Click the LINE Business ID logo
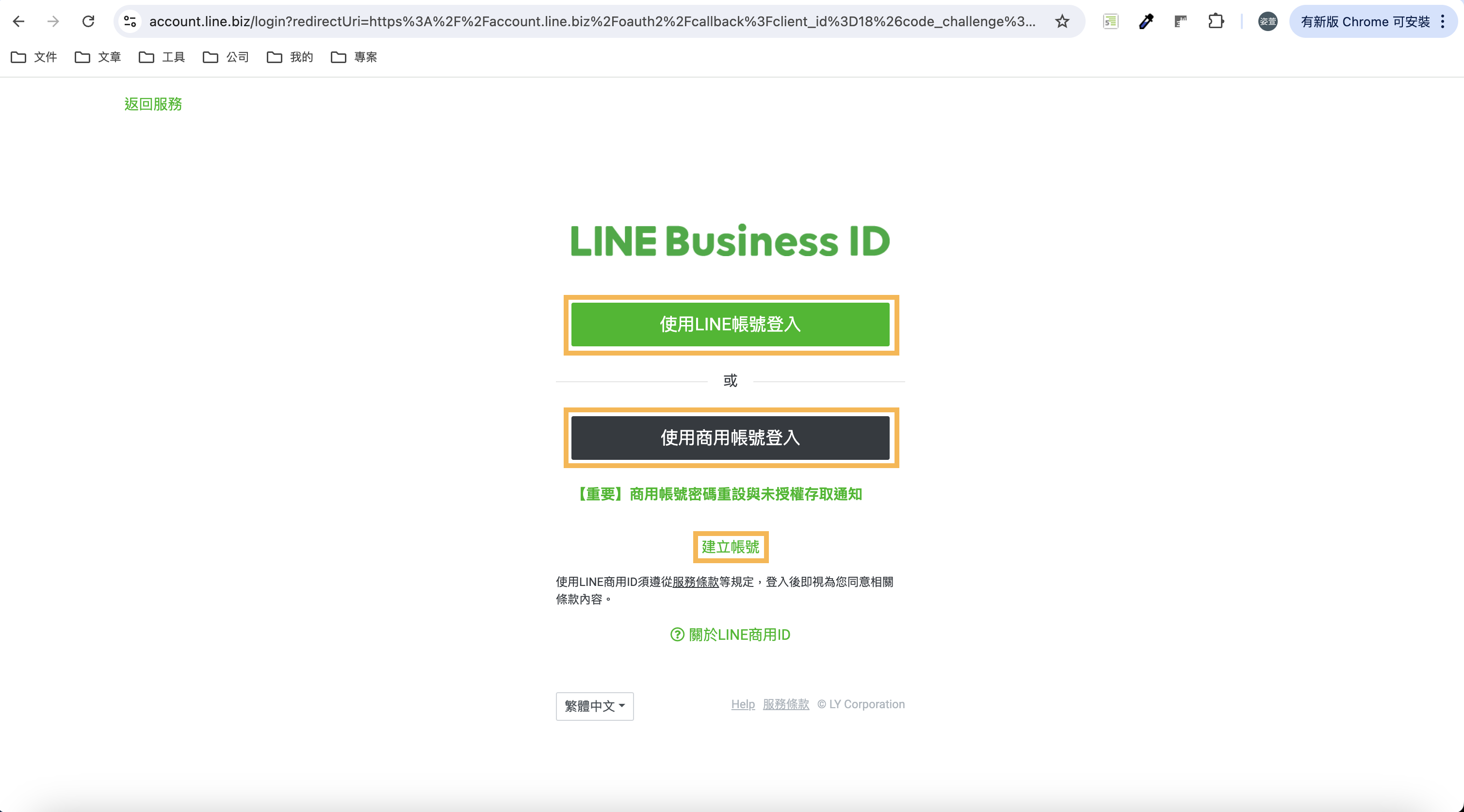 730,241
